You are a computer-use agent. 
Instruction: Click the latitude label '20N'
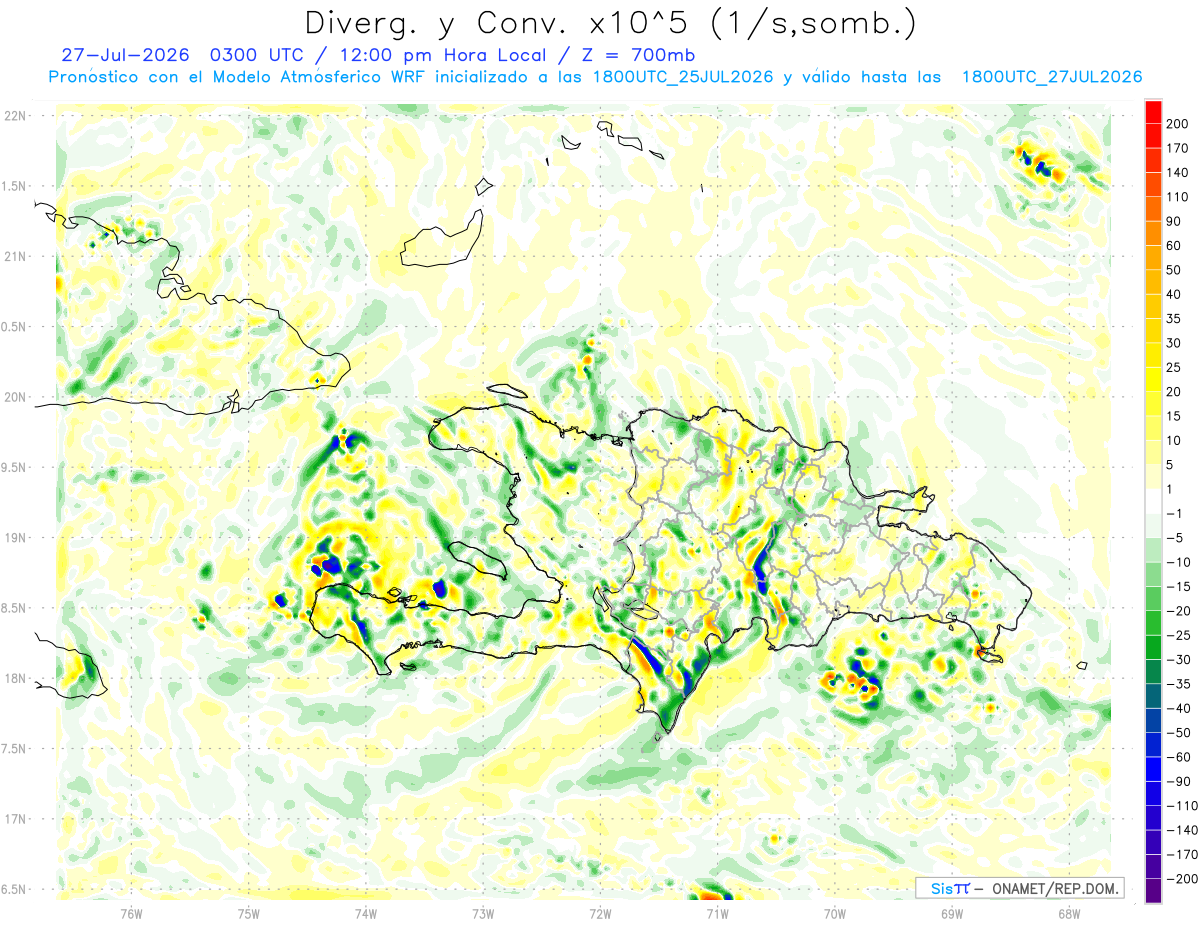coord(16,397)
